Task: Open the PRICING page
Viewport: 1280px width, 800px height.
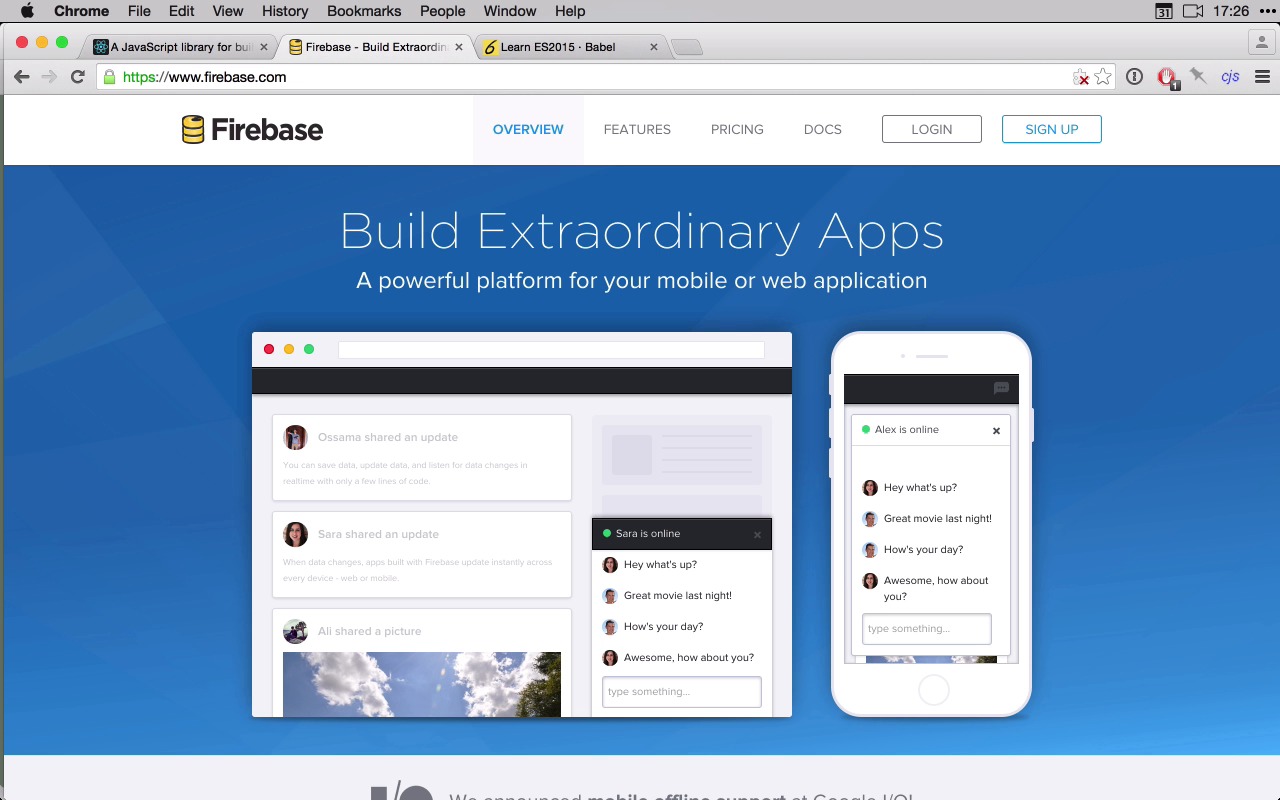Action: pos(737,129)
